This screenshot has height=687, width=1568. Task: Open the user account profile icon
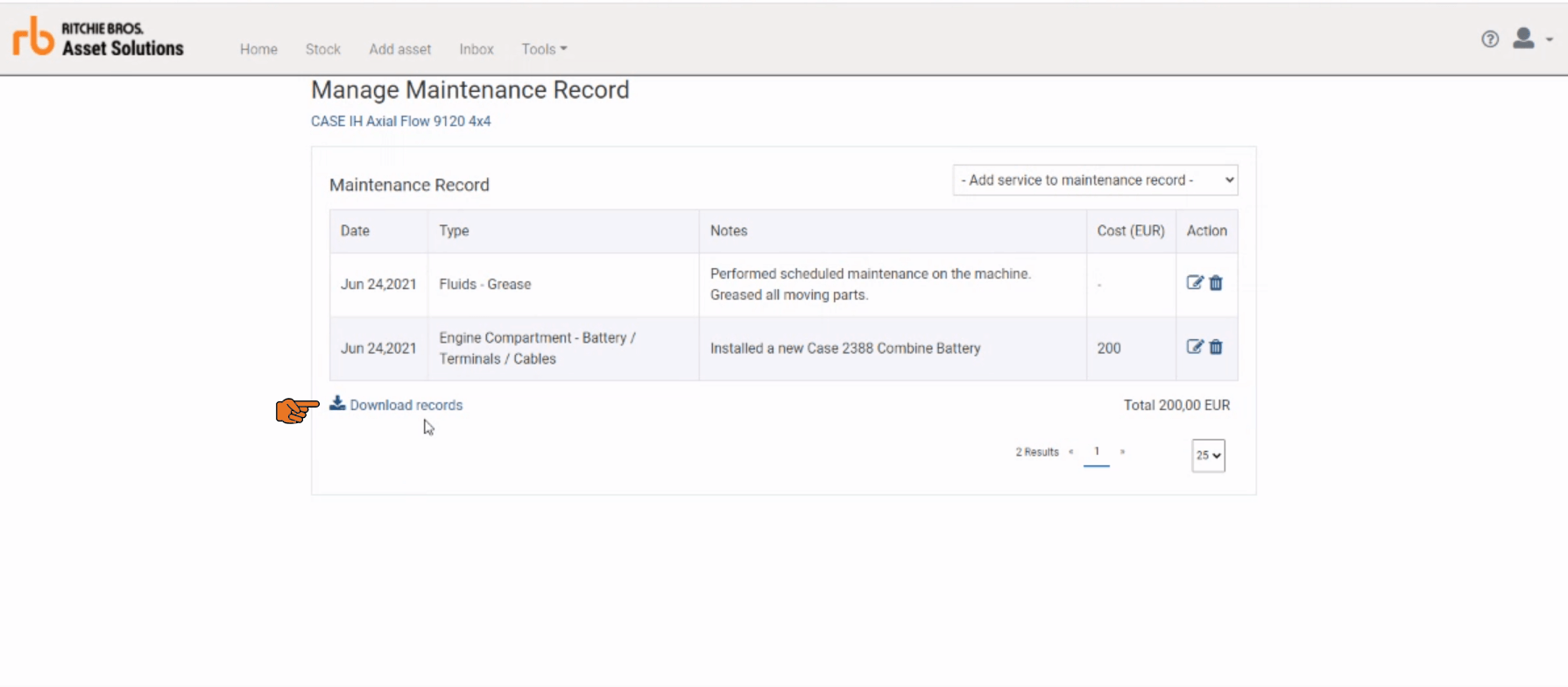coord(1523,38)
